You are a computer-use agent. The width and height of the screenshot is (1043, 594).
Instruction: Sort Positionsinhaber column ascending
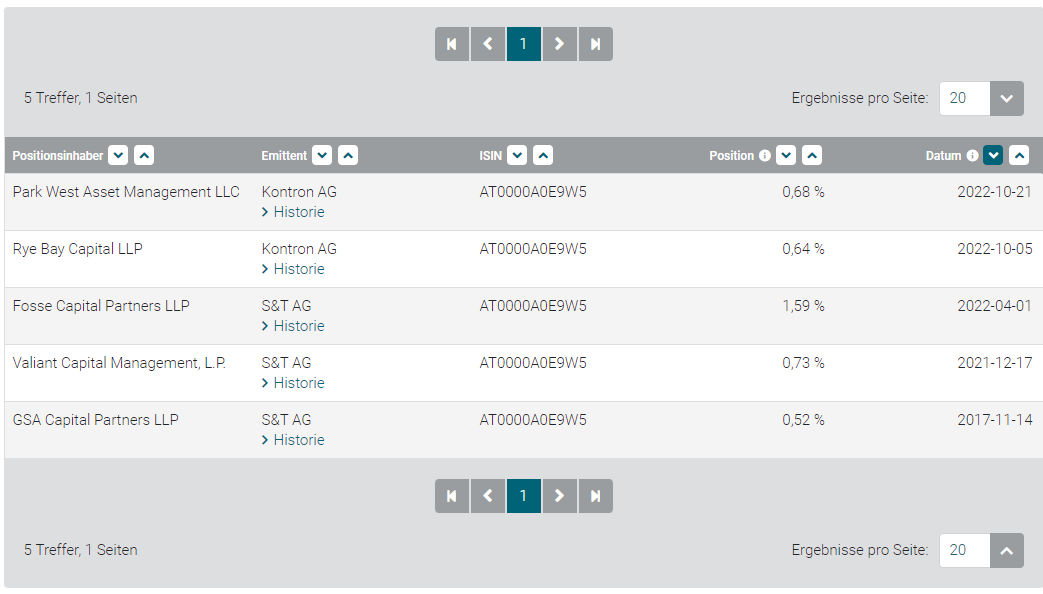pos(144,155)
